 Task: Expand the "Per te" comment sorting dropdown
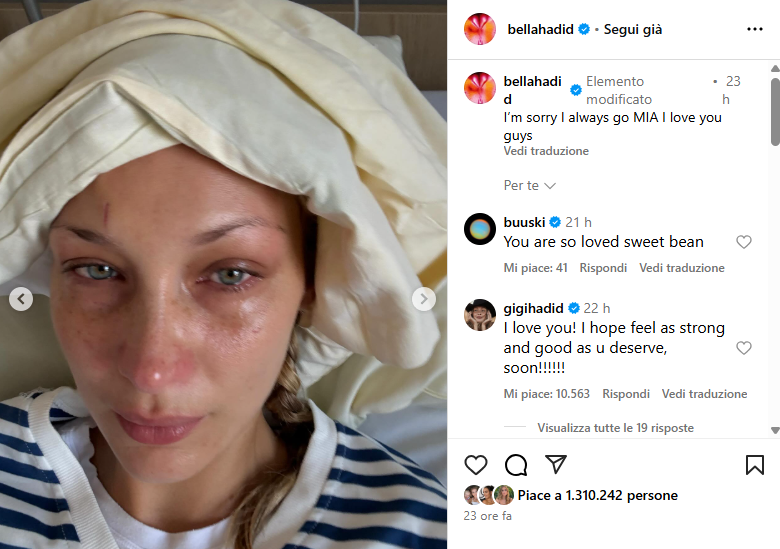[x=529, y=185]
